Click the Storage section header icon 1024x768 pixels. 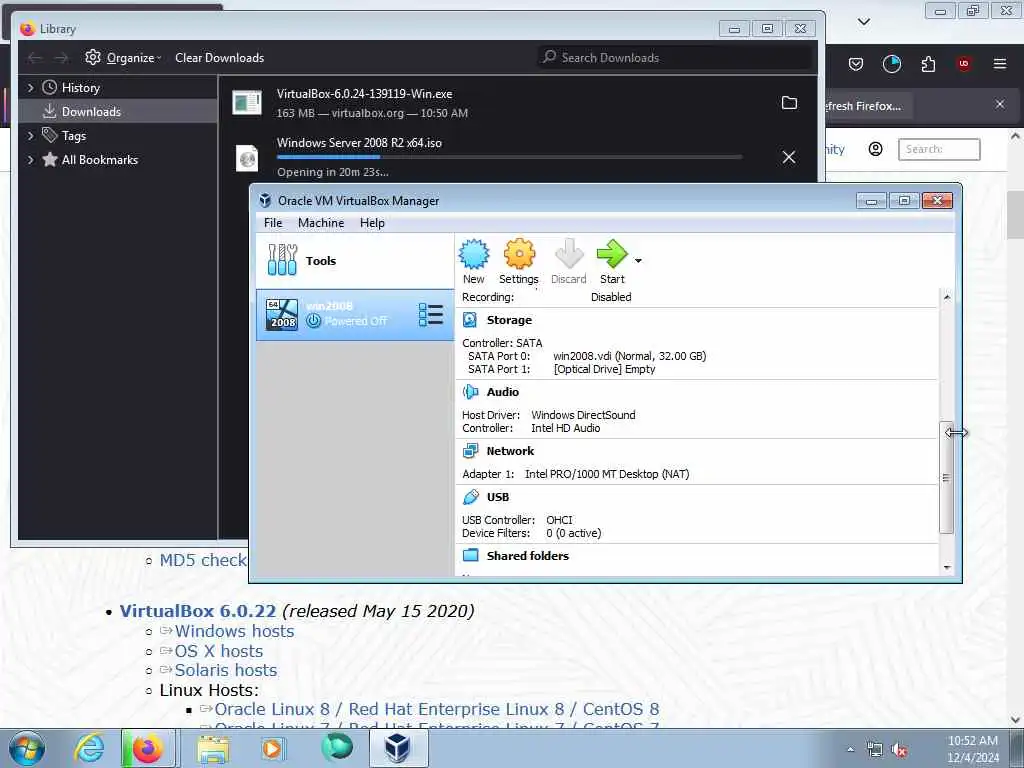(x=470, y=320)
